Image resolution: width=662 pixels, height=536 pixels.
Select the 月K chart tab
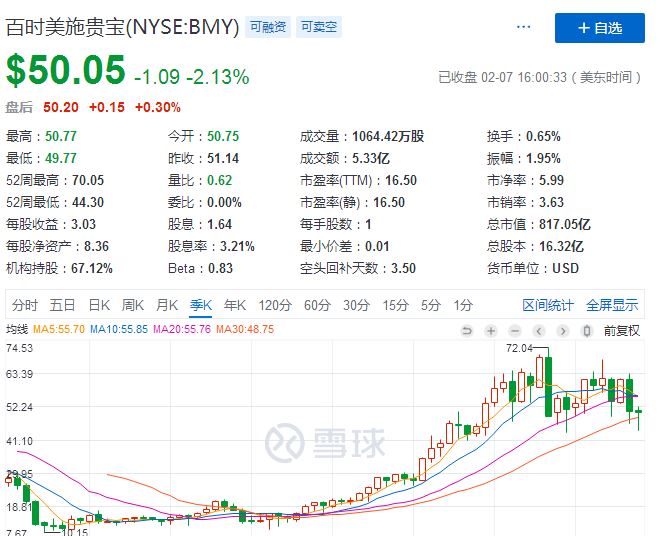(167, 305)
